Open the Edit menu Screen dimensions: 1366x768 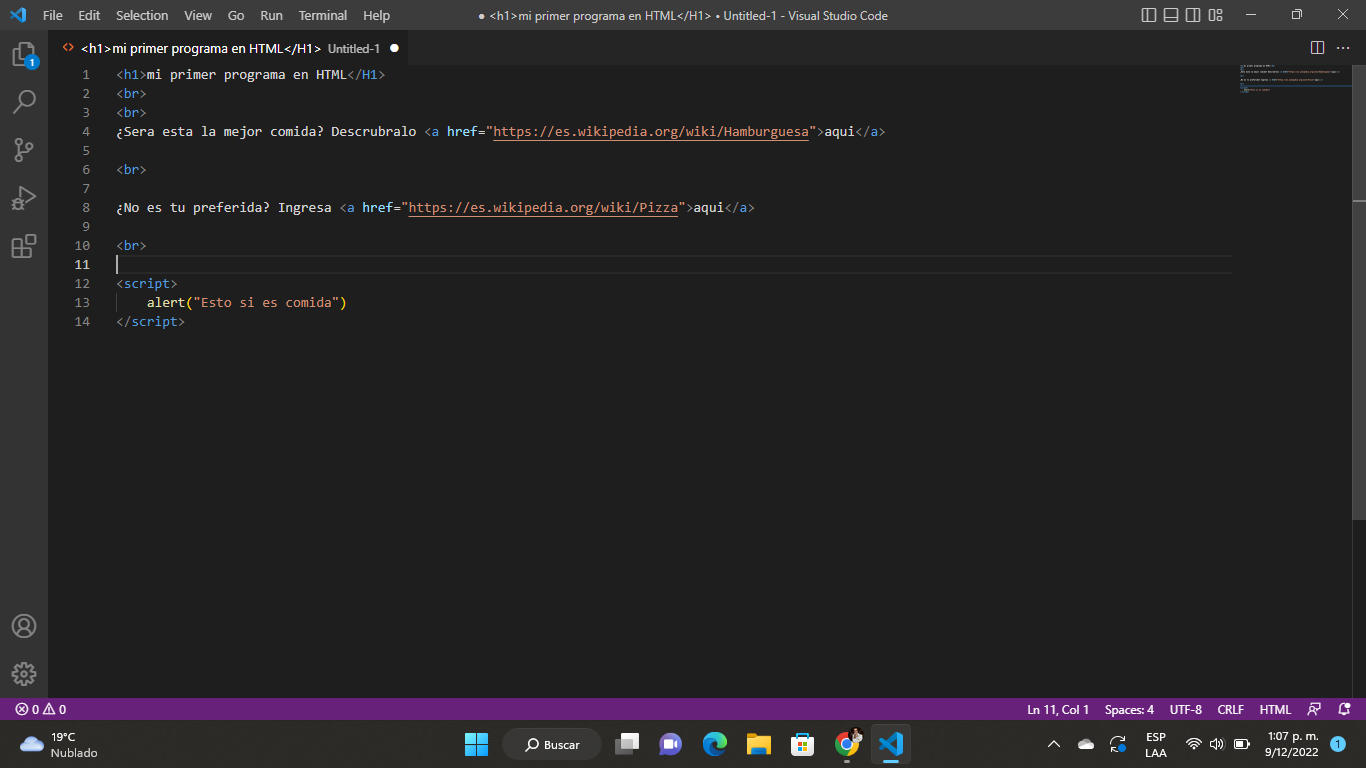click(89, 15)
